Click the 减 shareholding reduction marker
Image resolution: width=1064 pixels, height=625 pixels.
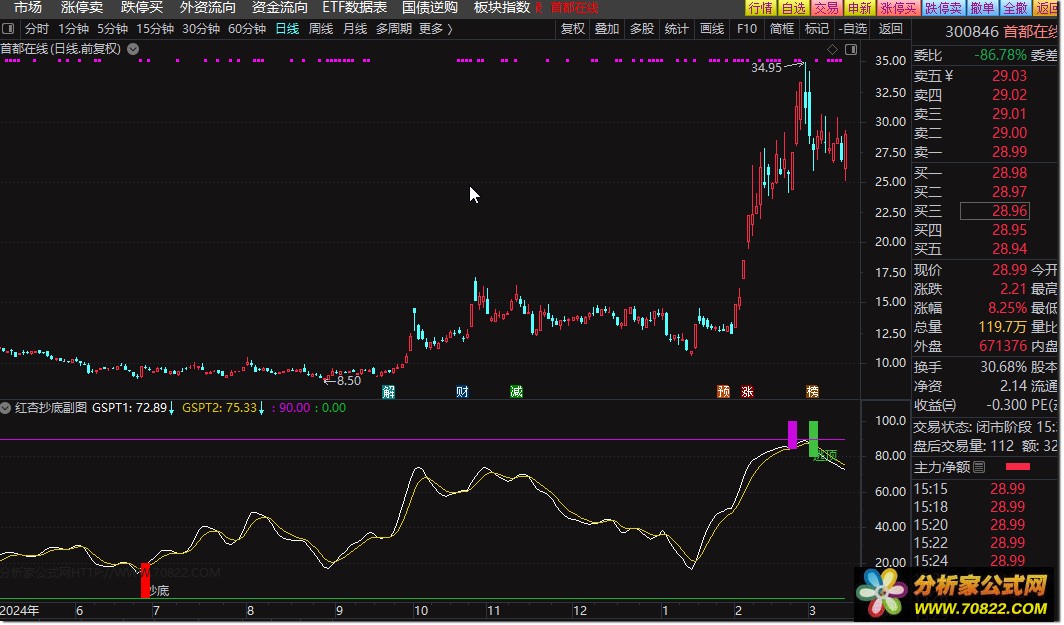point(516,392)
